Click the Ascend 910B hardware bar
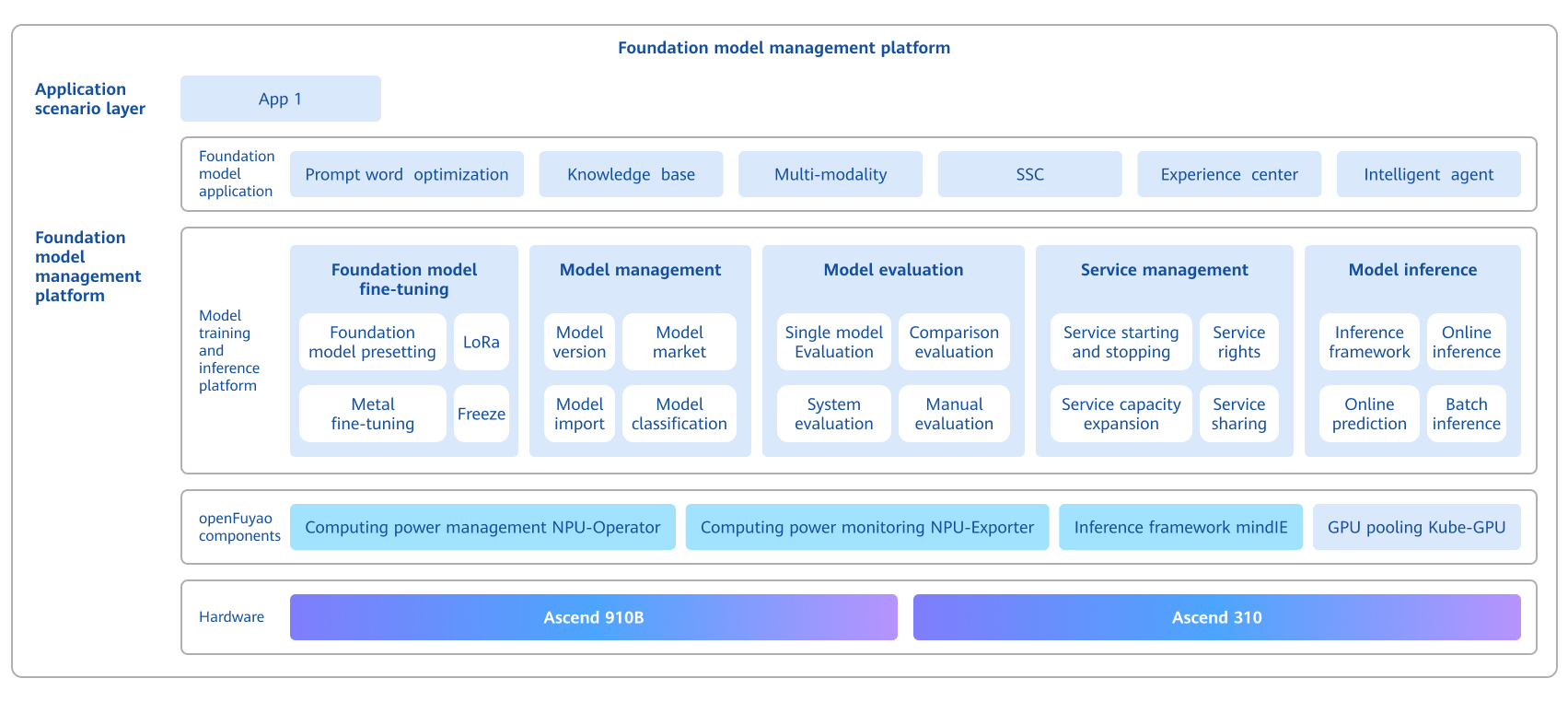 point(593,617)
